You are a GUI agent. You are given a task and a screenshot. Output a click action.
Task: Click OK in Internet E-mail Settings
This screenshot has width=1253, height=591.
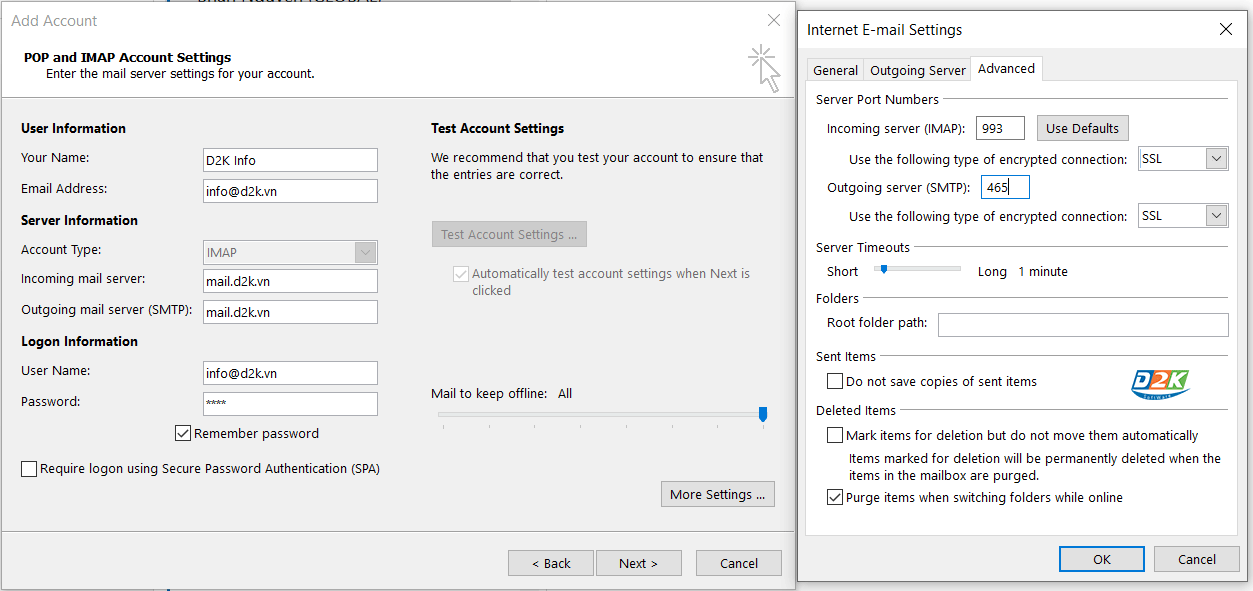1101,559
